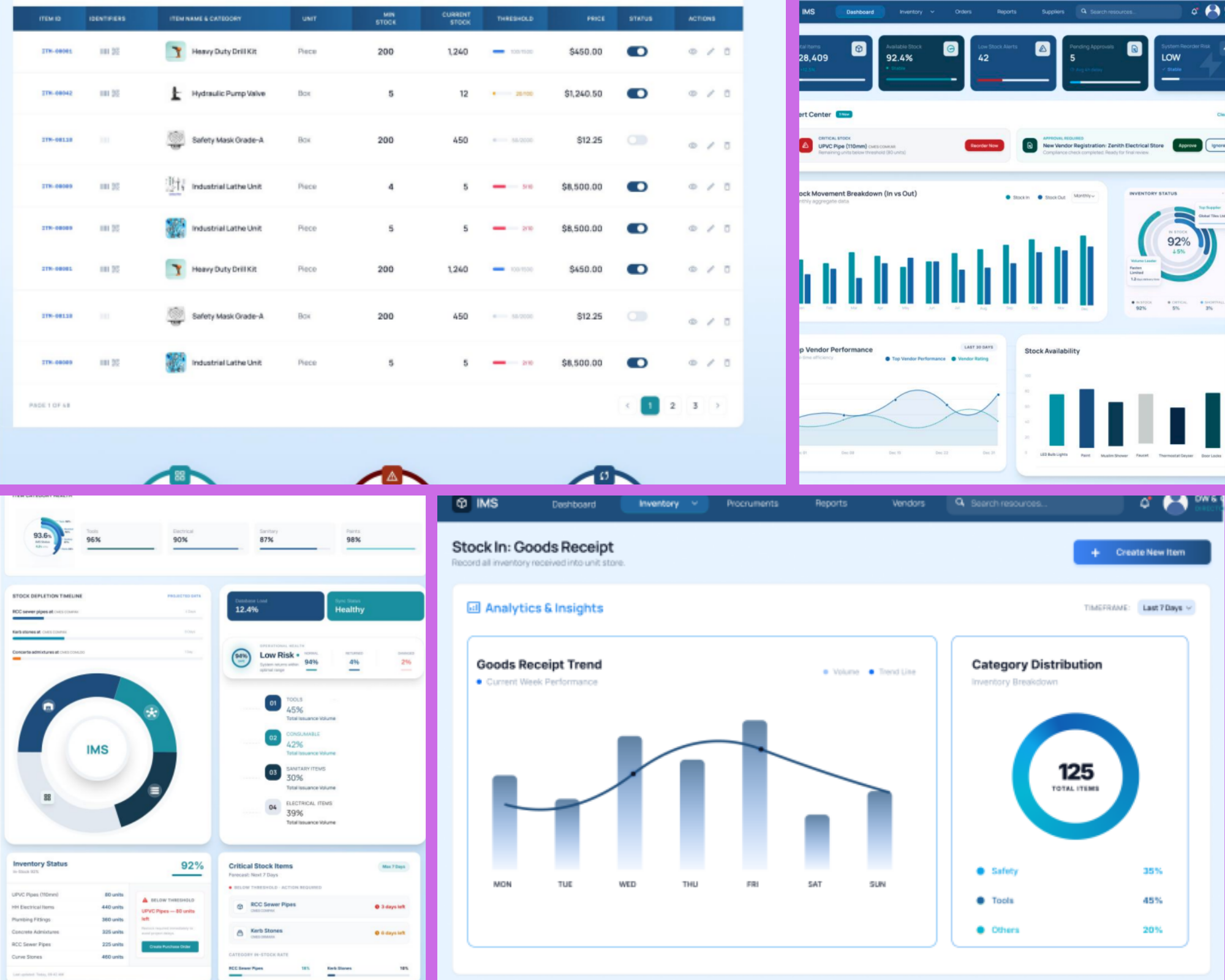Toggle status switch for Hydraulic Pump Valve

coord(637,94)
